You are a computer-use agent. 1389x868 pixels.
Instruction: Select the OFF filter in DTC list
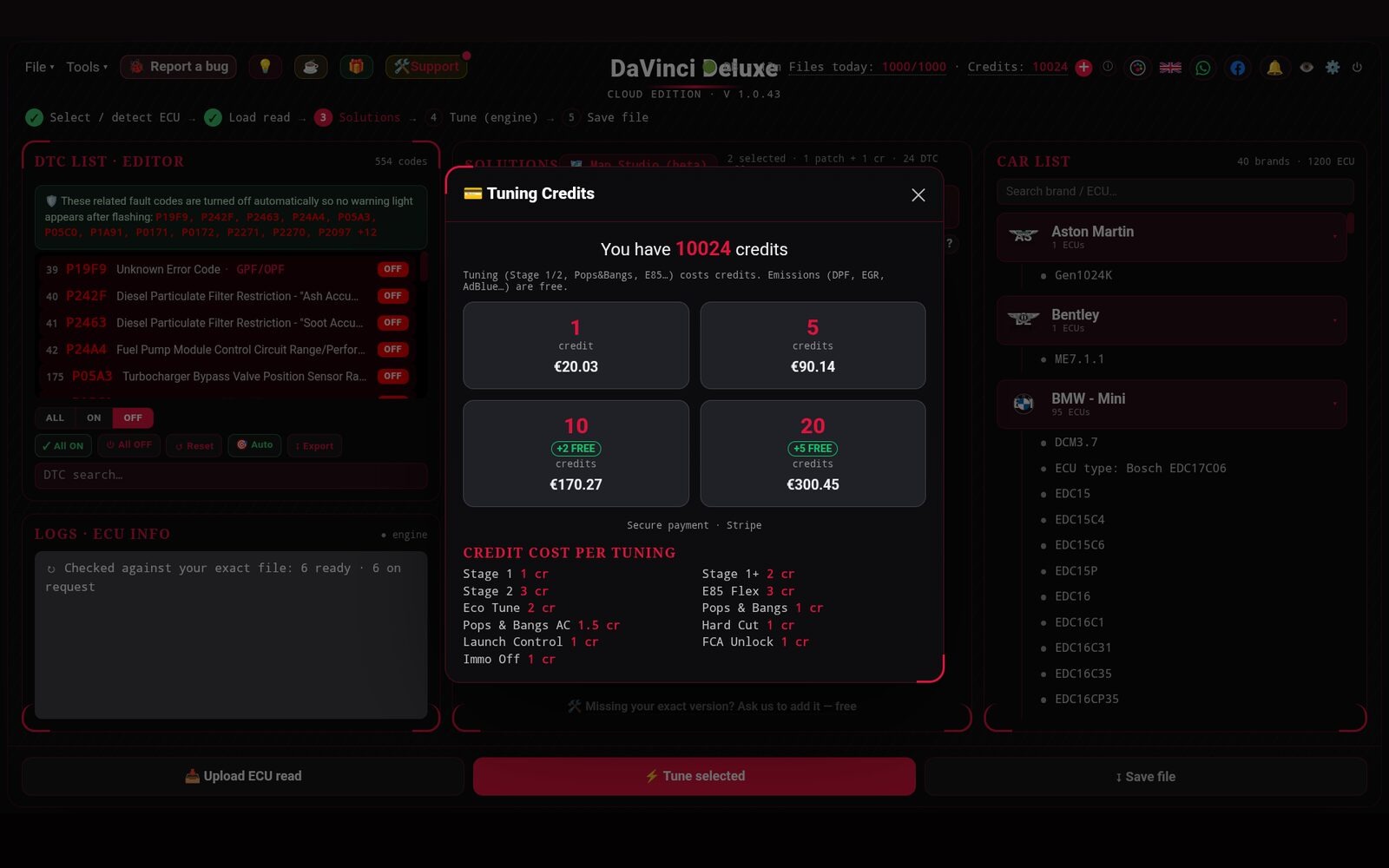tap(133, 418)
